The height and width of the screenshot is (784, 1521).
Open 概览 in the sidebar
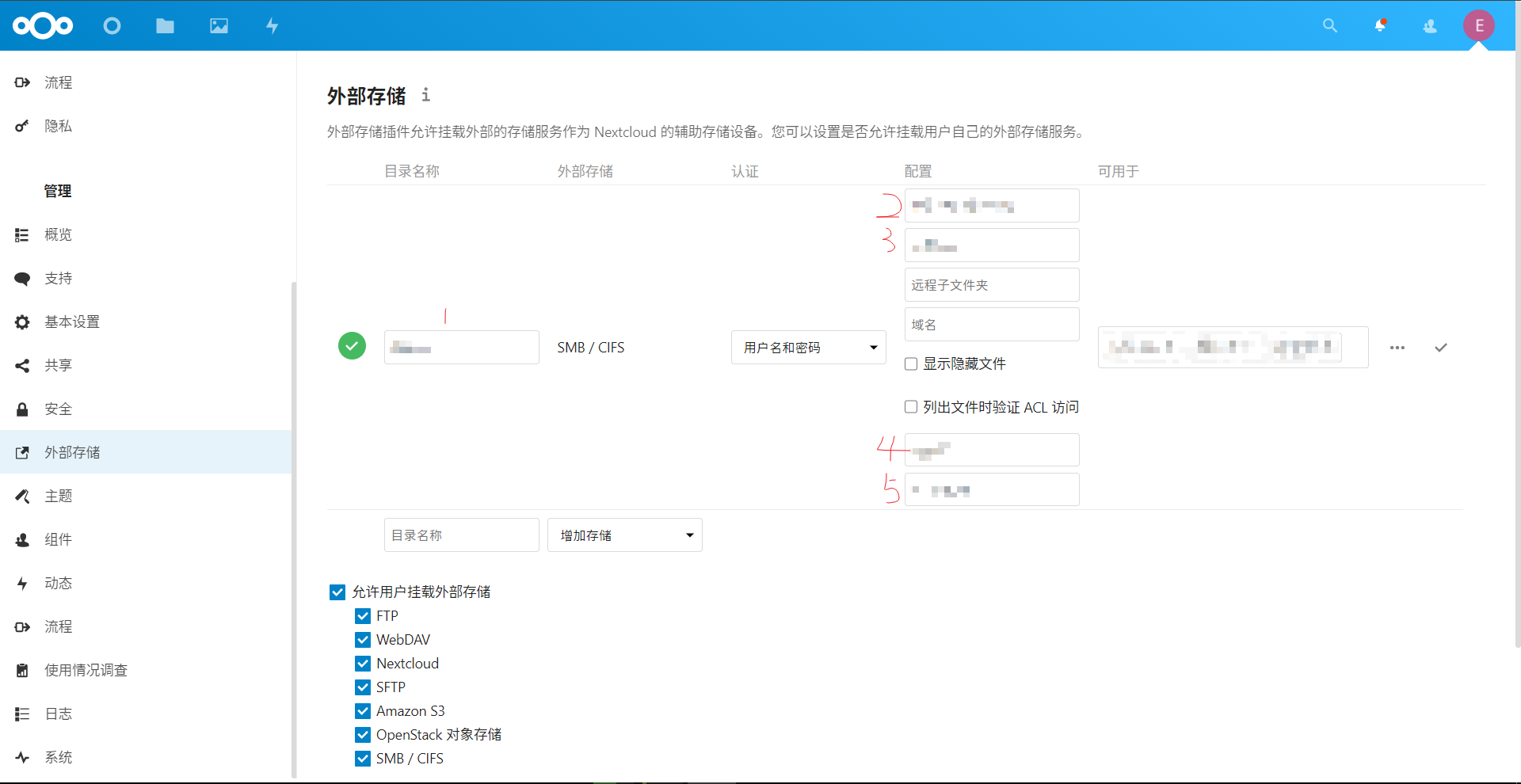click(x=146, y=235)
